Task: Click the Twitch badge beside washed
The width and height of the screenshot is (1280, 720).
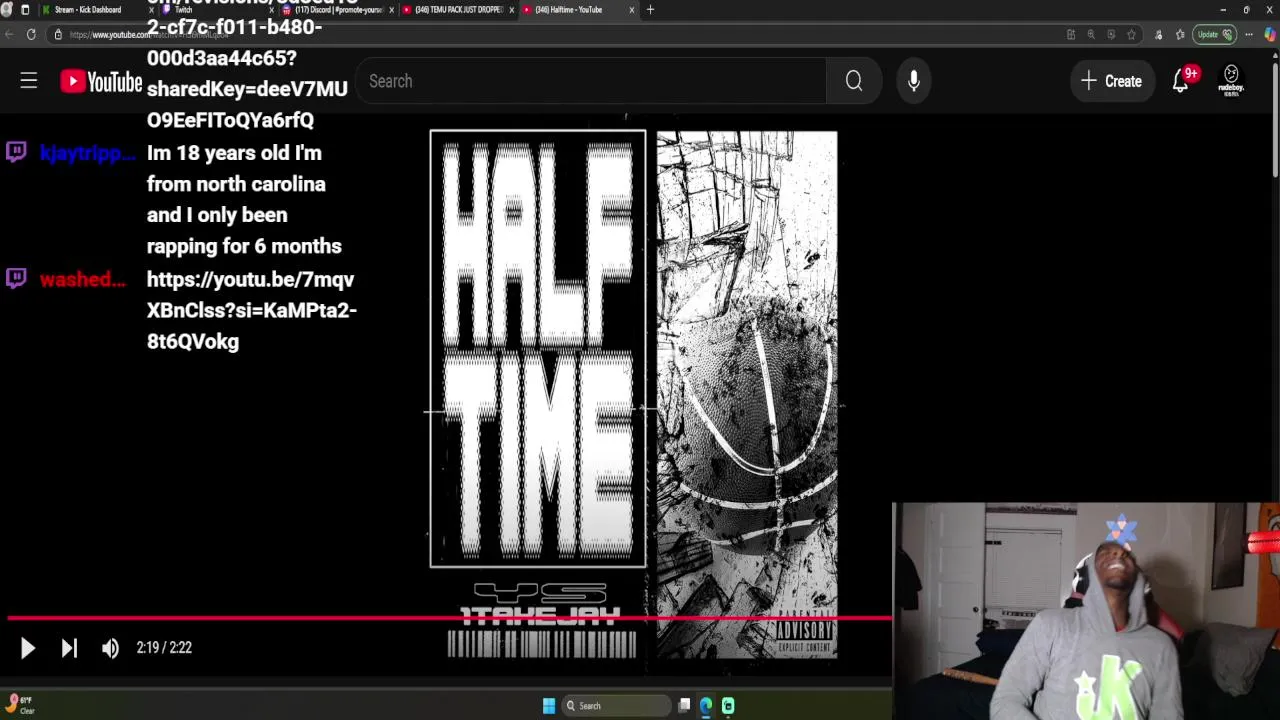Action: (x=16, y=278)
